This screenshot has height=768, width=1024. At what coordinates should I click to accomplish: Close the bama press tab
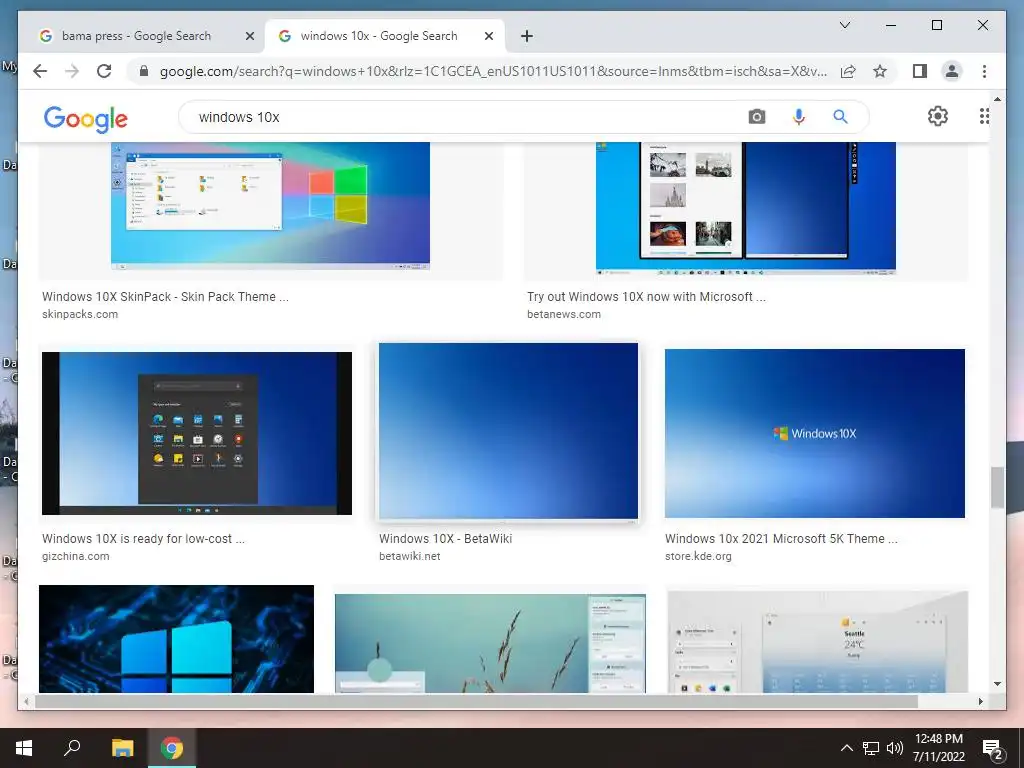249,37
